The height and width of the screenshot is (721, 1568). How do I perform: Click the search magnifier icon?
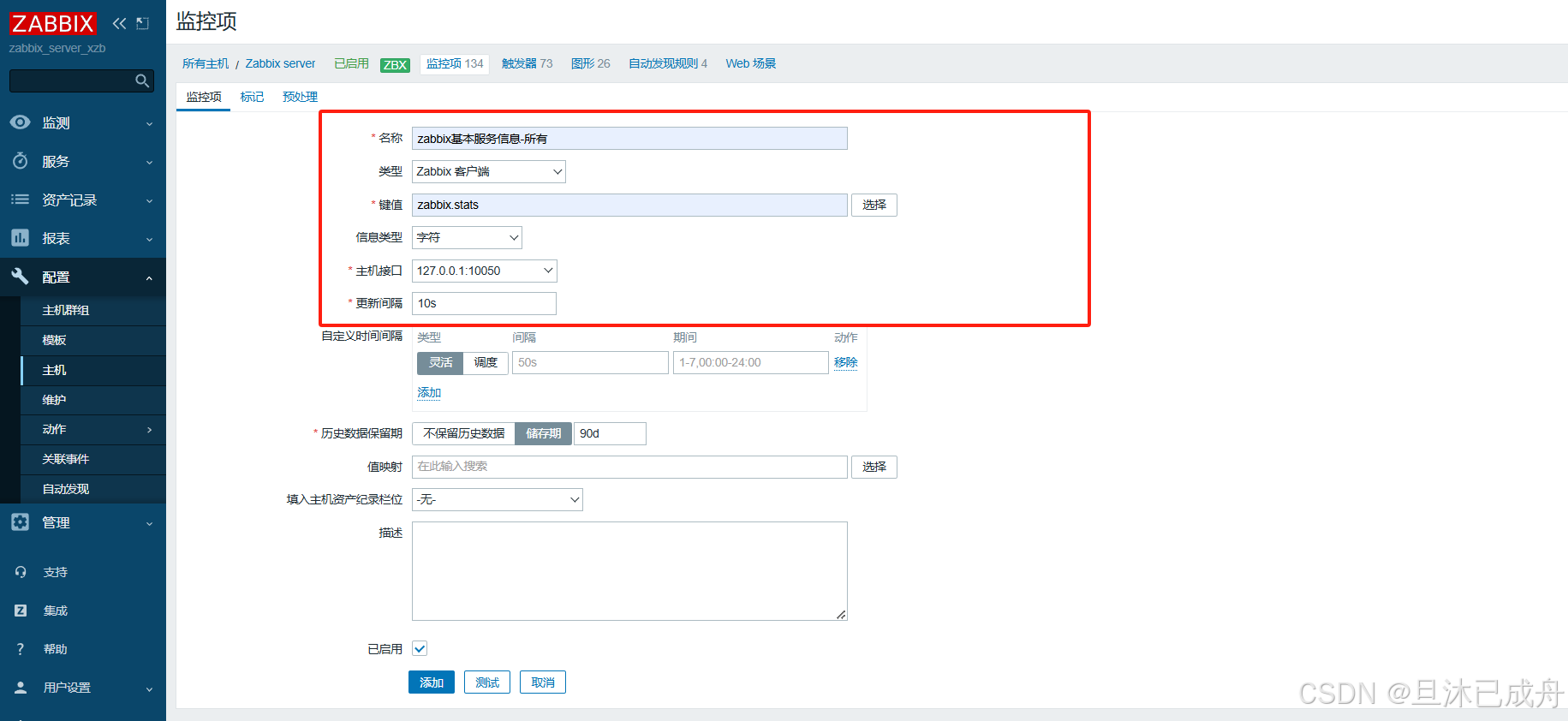(142, 80)
